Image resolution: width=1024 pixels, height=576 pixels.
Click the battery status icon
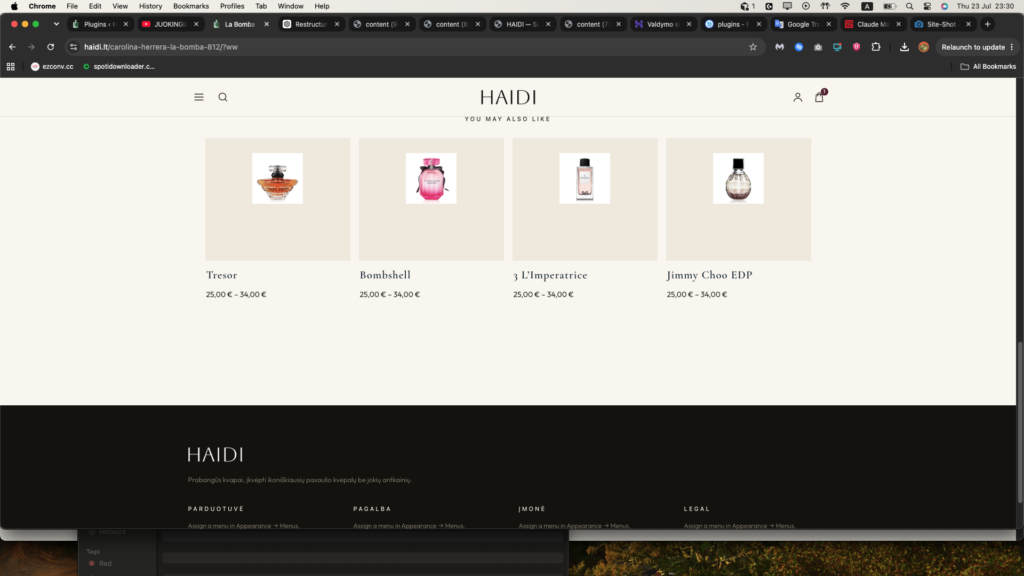(889, 6)
